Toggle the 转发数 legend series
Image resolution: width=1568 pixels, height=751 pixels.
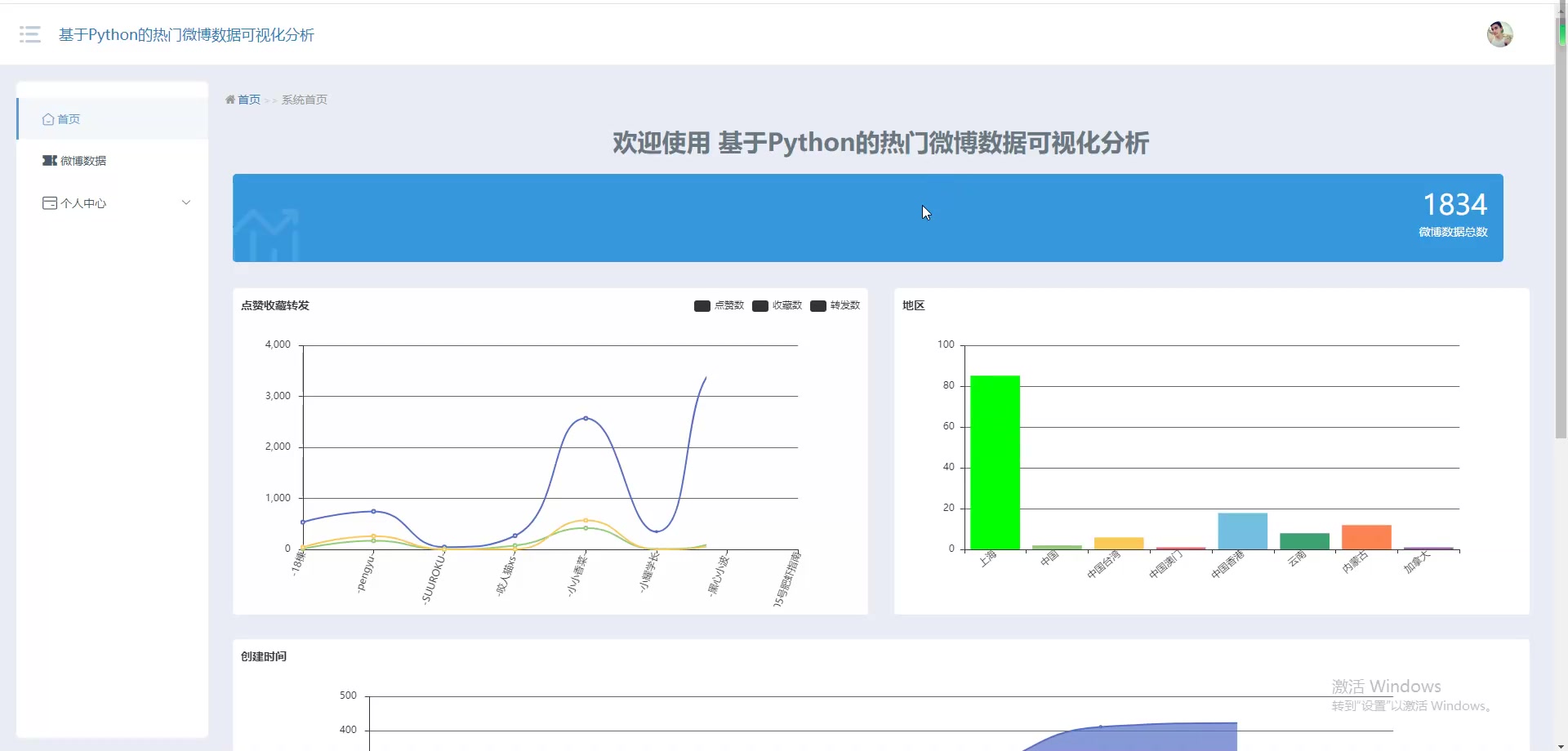[835, 305]
